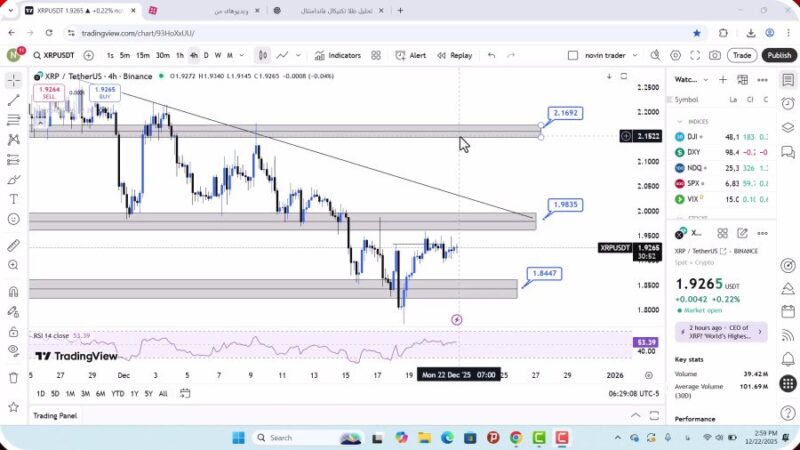Select the Text annotation tool
Screen dimensions: 800x450
(x=13, y=199)
